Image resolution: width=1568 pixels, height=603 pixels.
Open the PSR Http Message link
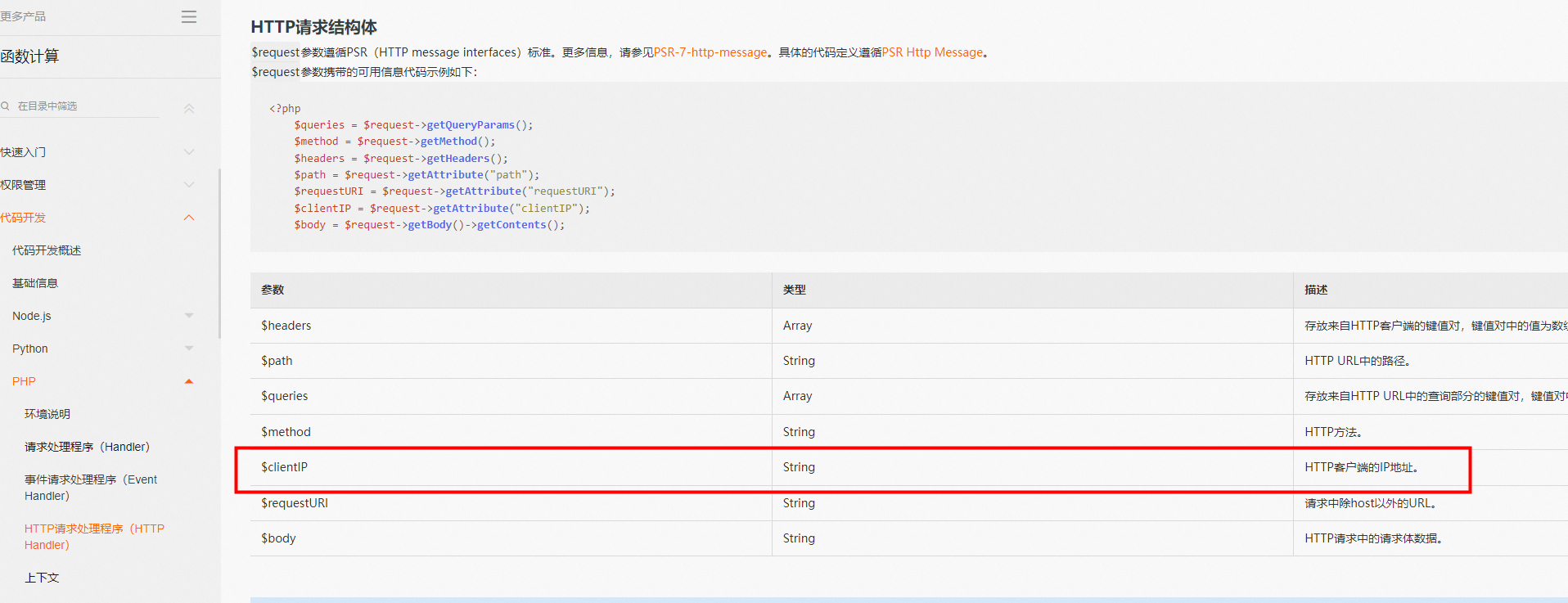932,52
